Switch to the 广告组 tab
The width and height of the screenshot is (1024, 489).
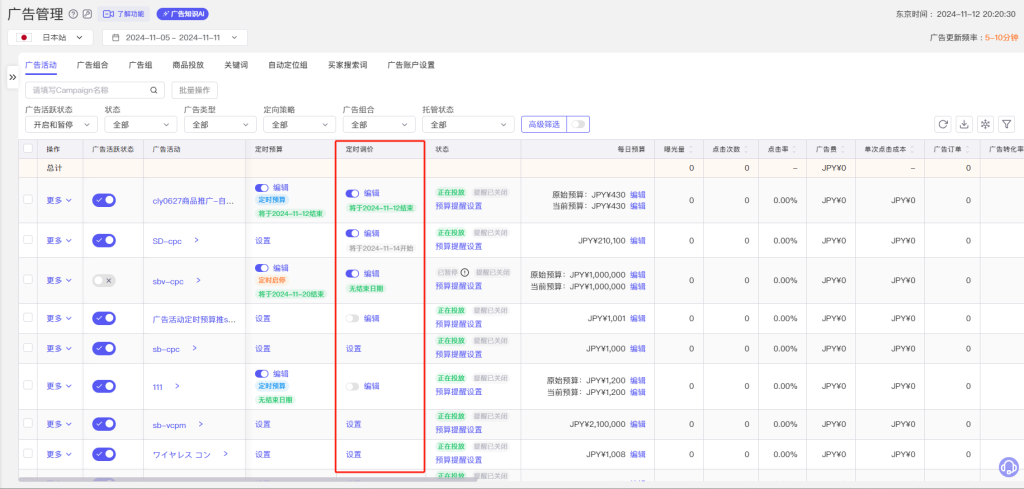140,65
